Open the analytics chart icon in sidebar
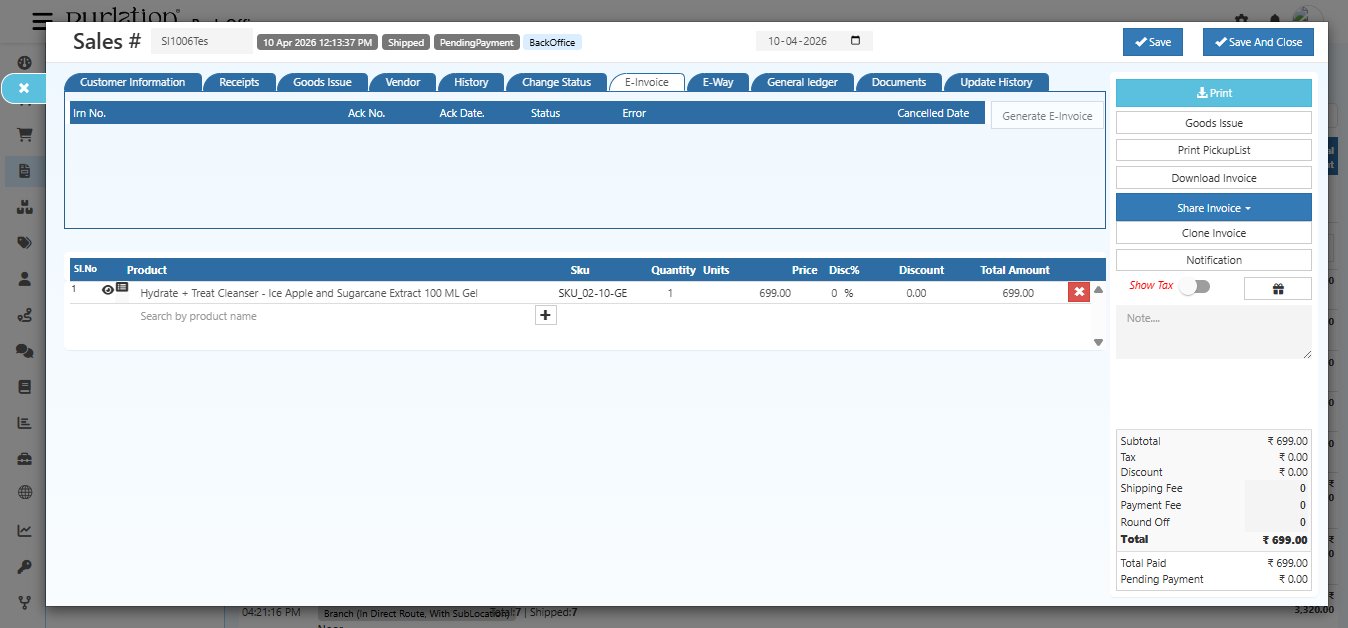Viewport: 1348px width, 628px height. [24, 527]
